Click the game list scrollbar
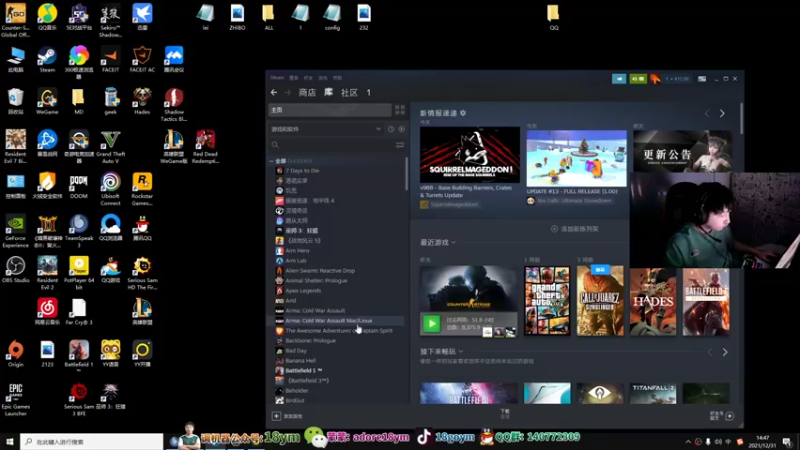Image resolution: width=800 pixels, height=450 pixels. [406, 173]
